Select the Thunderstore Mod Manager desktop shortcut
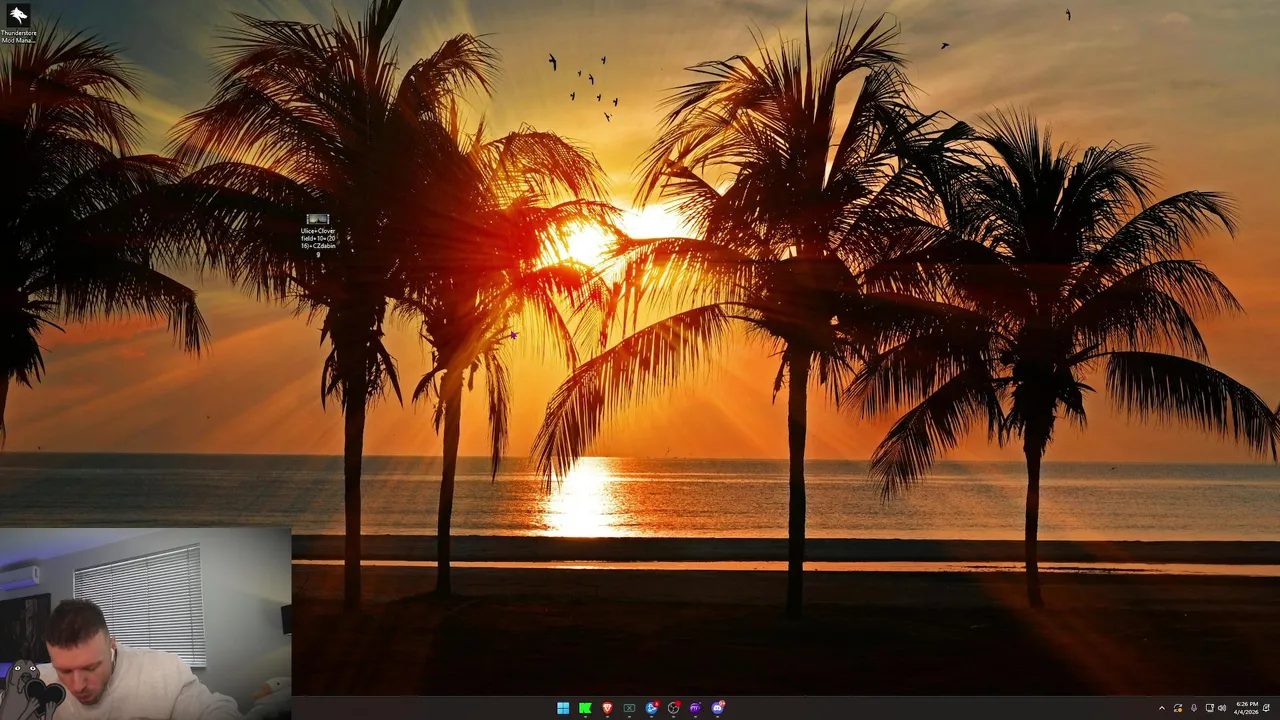 18,23
